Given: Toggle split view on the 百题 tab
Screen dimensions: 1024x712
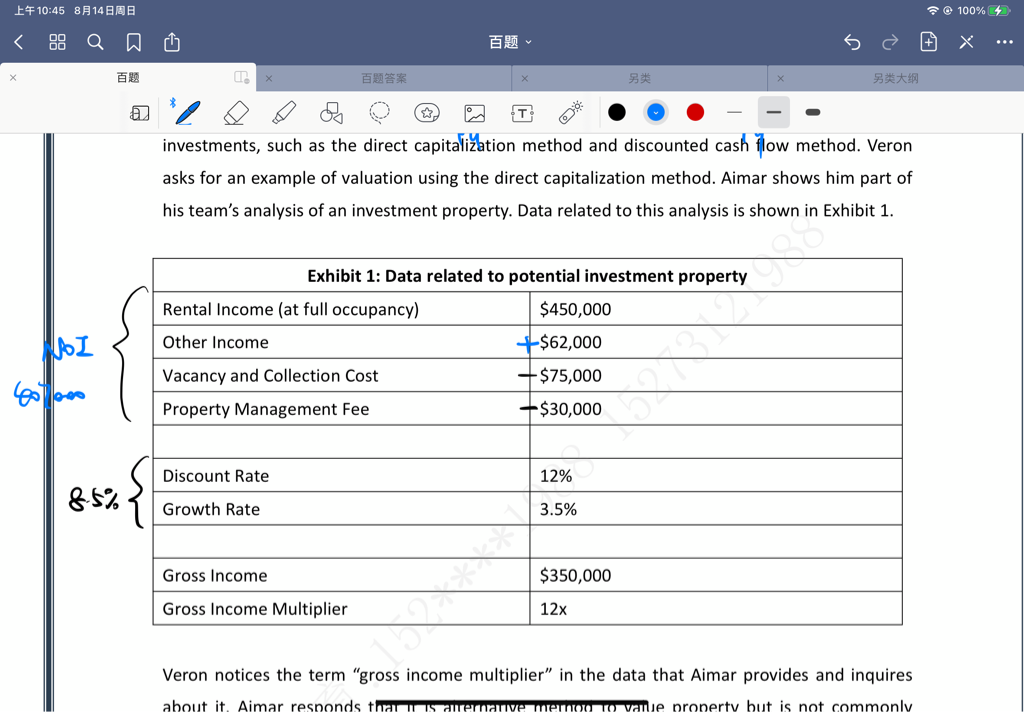Looking at the screenshot, I should [242, 78].
